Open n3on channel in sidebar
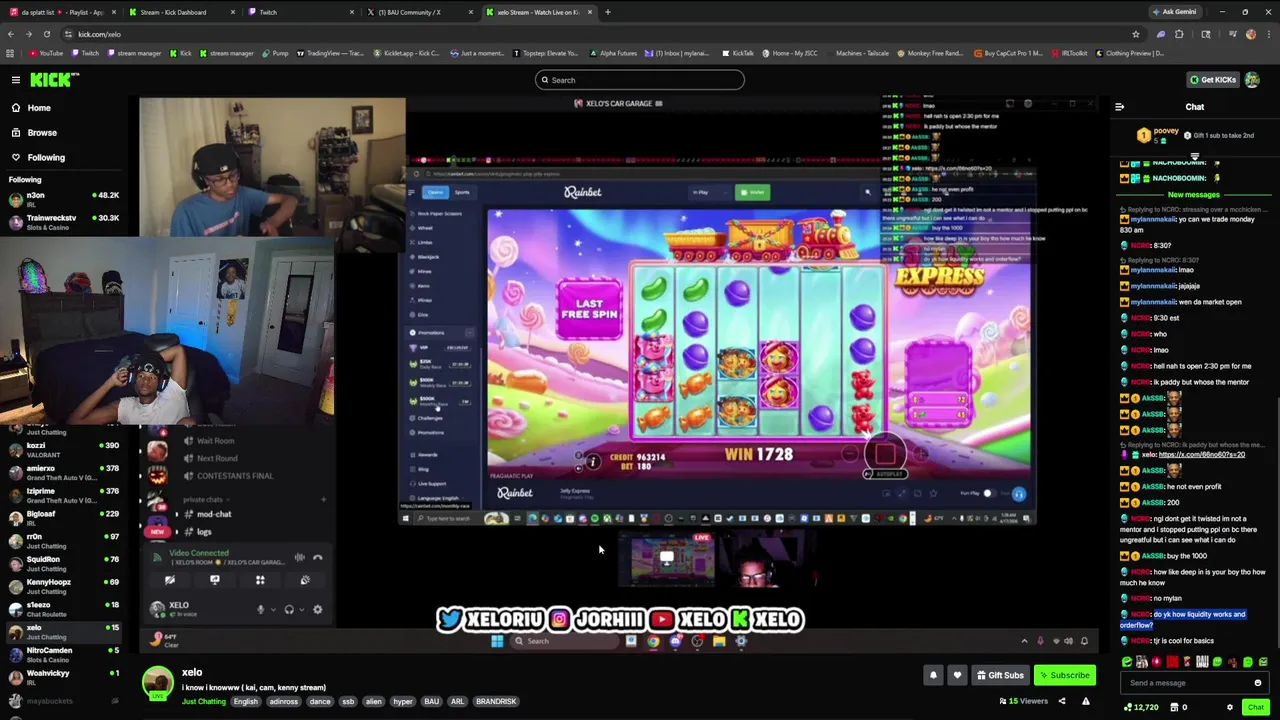 [62, 200]
